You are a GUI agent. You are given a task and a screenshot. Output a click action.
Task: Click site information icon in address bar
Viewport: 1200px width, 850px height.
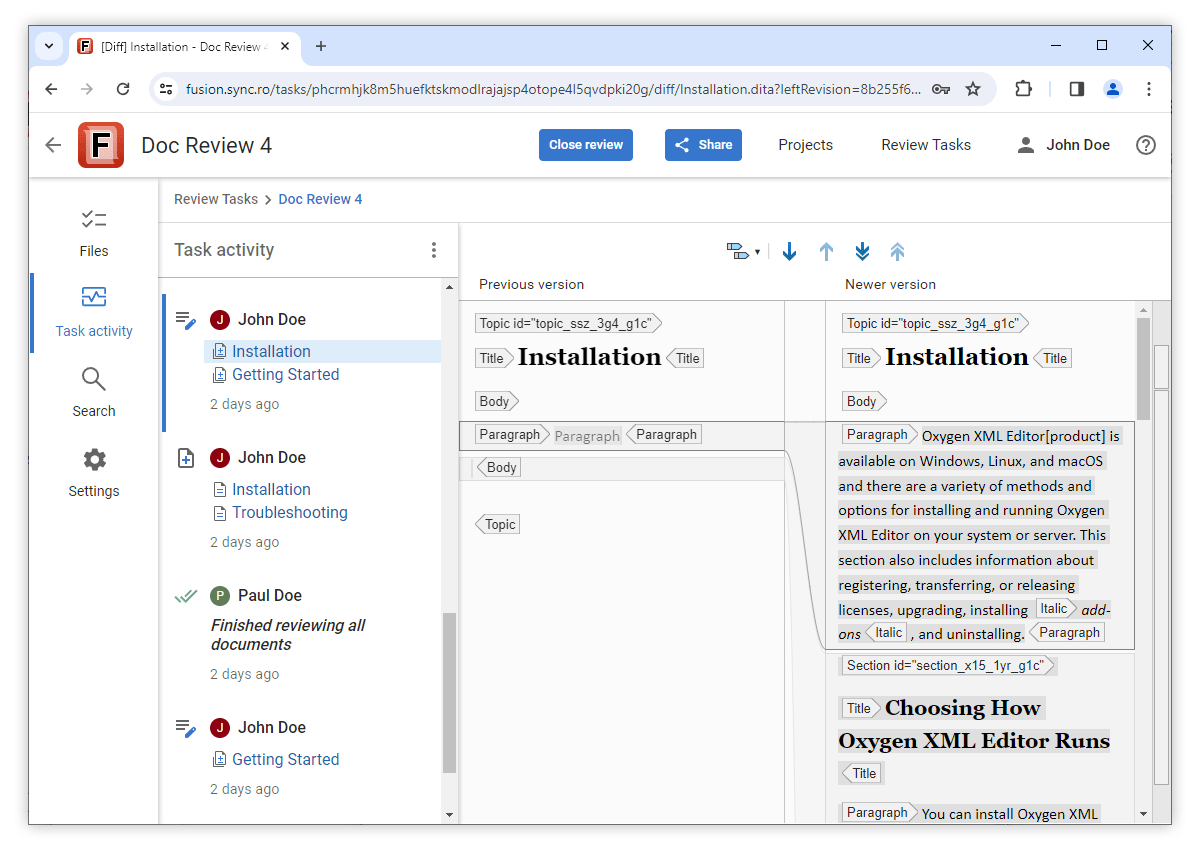pos(167,89)
